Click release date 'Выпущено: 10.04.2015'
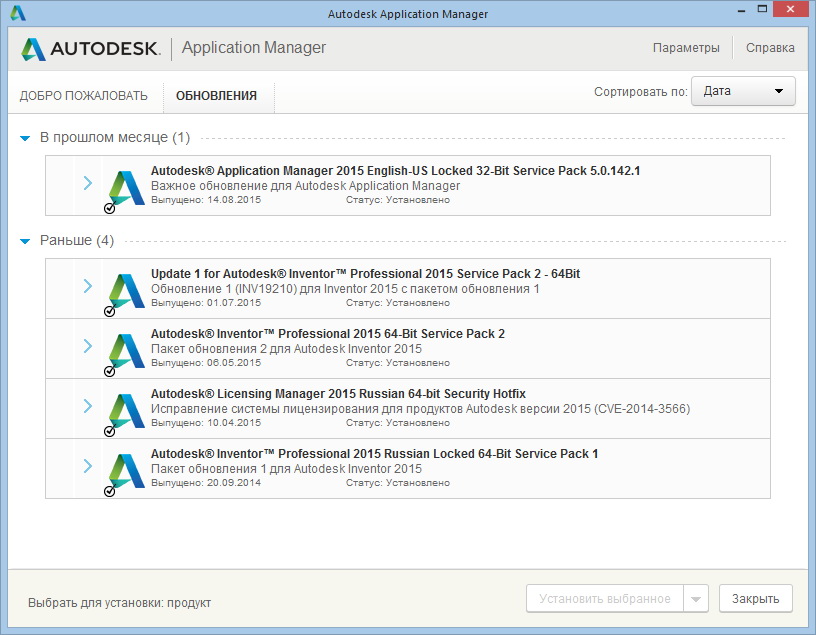Viewport: 816px width, 635px height. click(206, 423)
